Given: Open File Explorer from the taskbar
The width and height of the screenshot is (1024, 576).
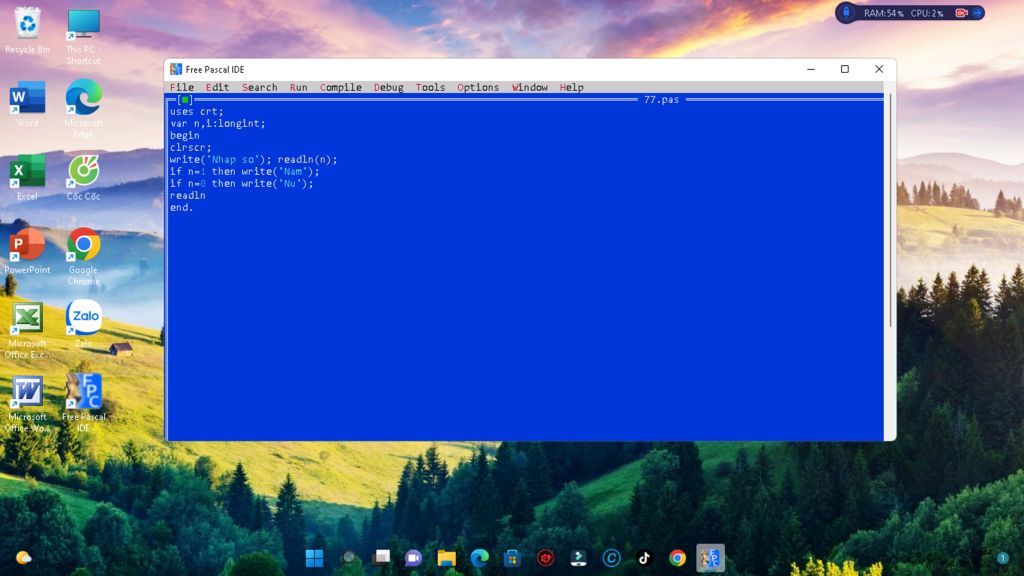Looking at the screenshot, I should (x=447, y=558).
